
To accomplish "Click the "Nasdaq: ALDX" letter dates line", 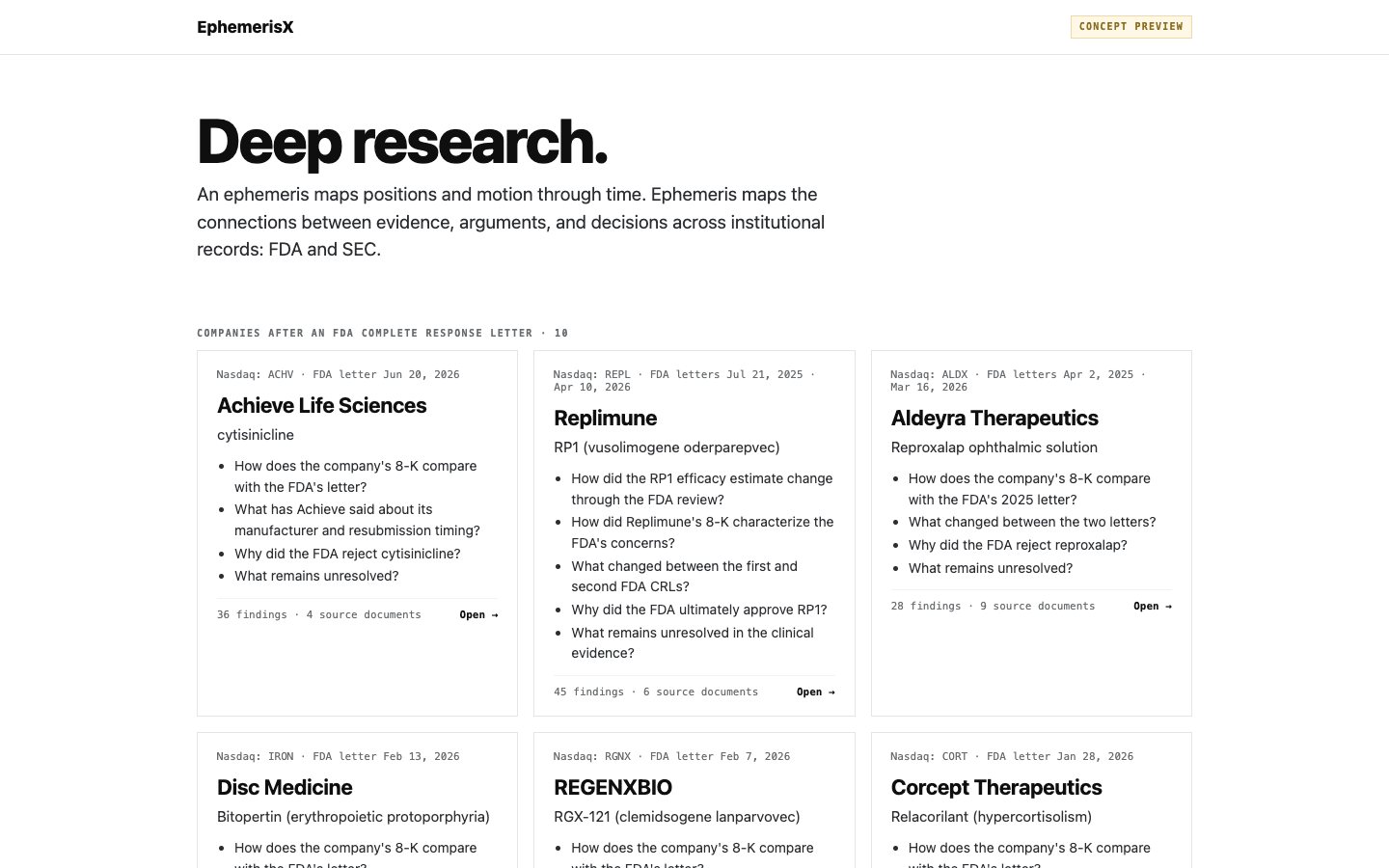I will pos(1018,381).
